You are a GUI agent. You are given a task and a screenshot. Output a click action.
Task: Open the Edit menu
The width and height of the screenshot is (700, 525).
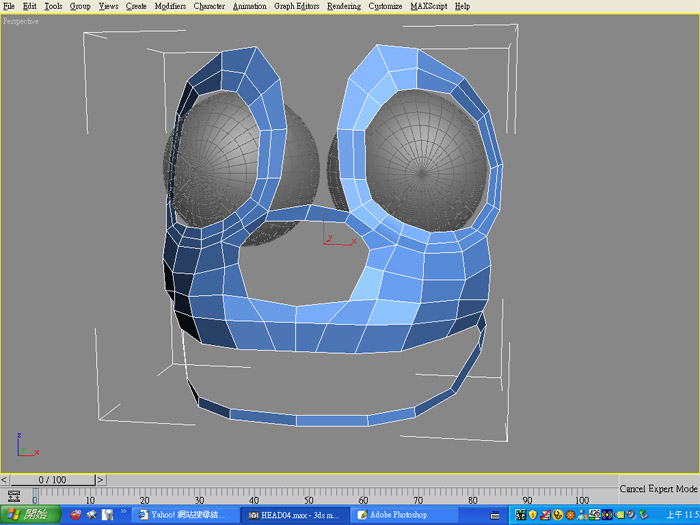[30, 6]
